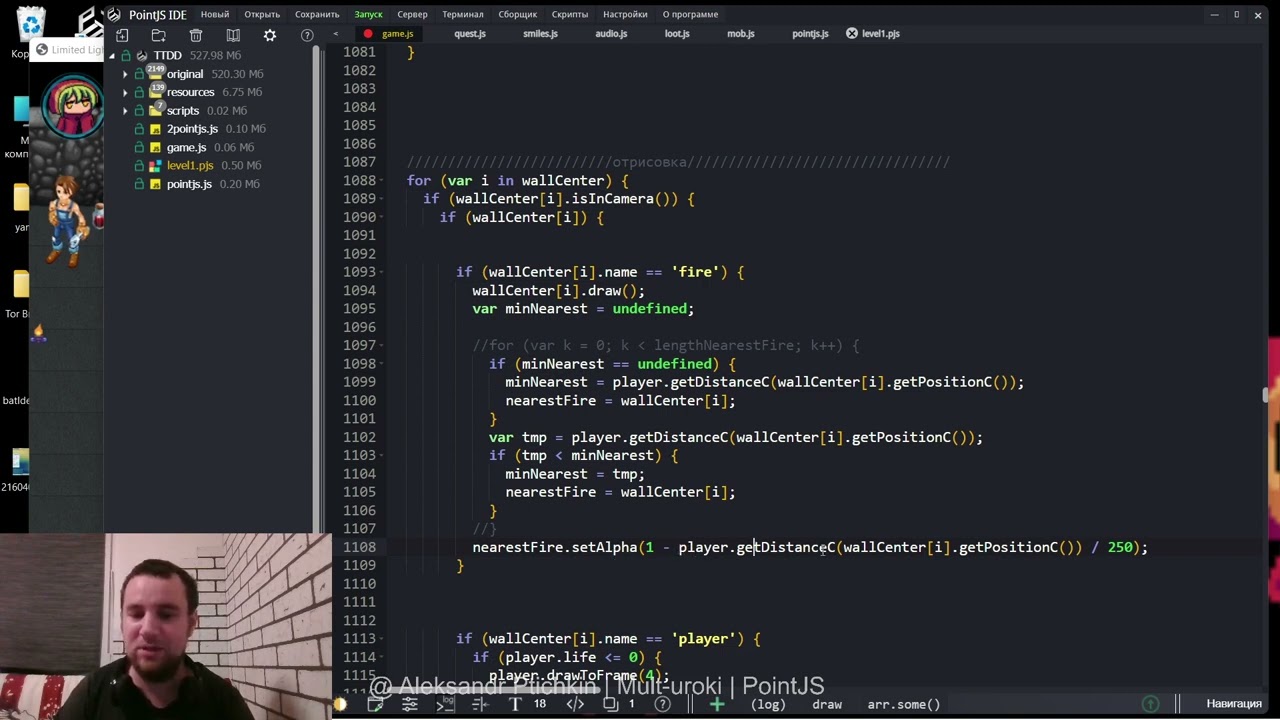This screenshot has height=720, width=1280.
Task: Expand the original folder arrow
Action: coord(125,74)
